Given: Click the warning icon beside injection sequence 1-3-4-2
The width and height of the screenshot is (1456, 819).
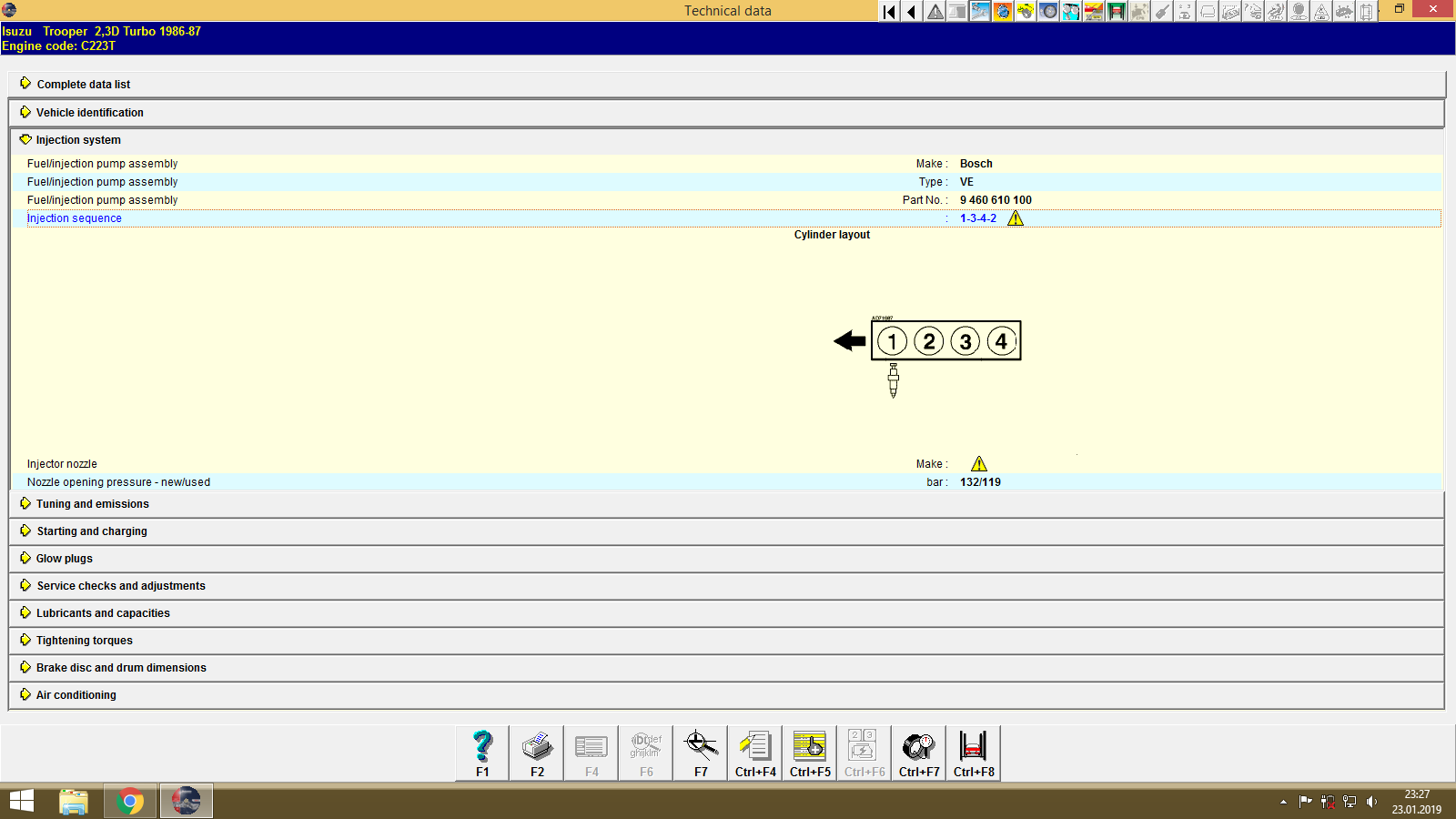Looking at the screenshot, I should click(x=1016, y=218).
